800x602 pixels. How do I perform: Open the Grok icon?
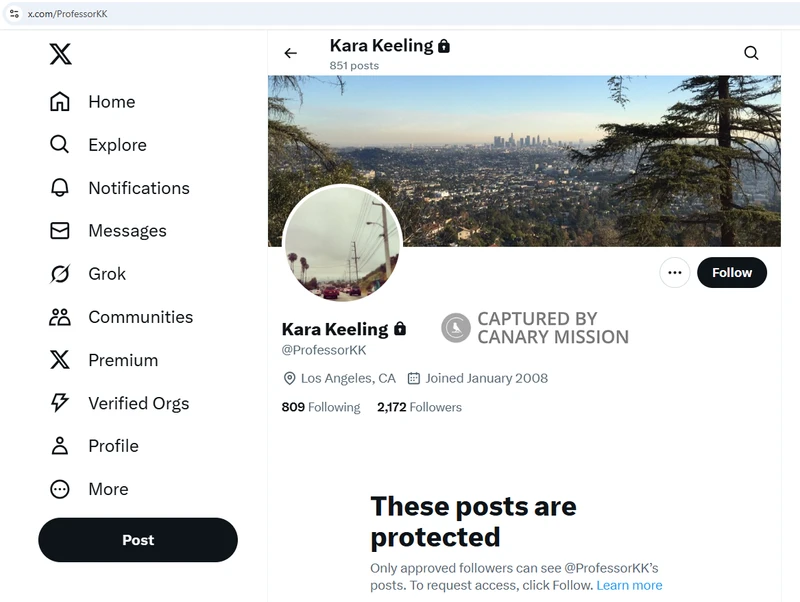[x=60, y=274]
